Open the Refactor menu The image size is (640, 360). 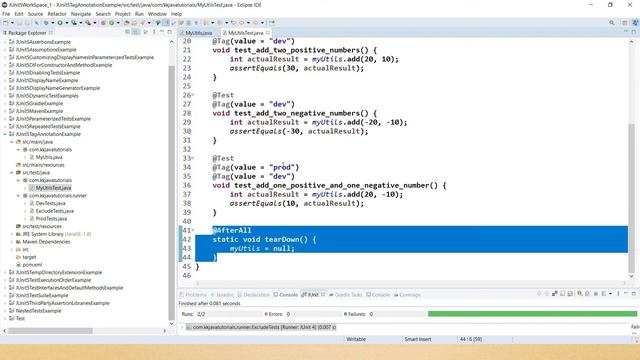[x=57, y=14]
